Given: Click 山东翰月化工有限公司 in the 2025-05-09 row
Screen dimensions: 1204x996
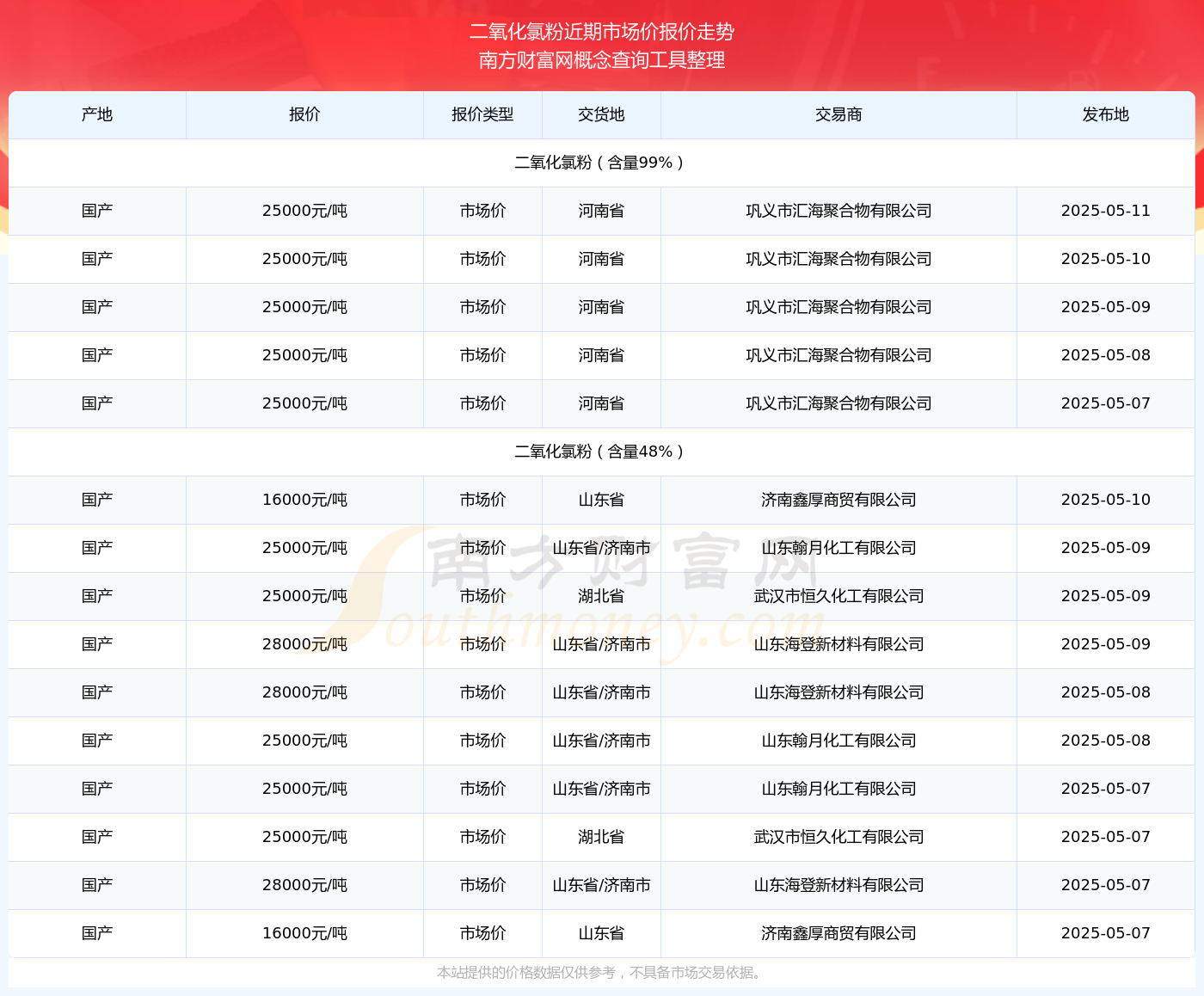Looking at the screenshot, I should pyautogui.click(x=838, y=548).
